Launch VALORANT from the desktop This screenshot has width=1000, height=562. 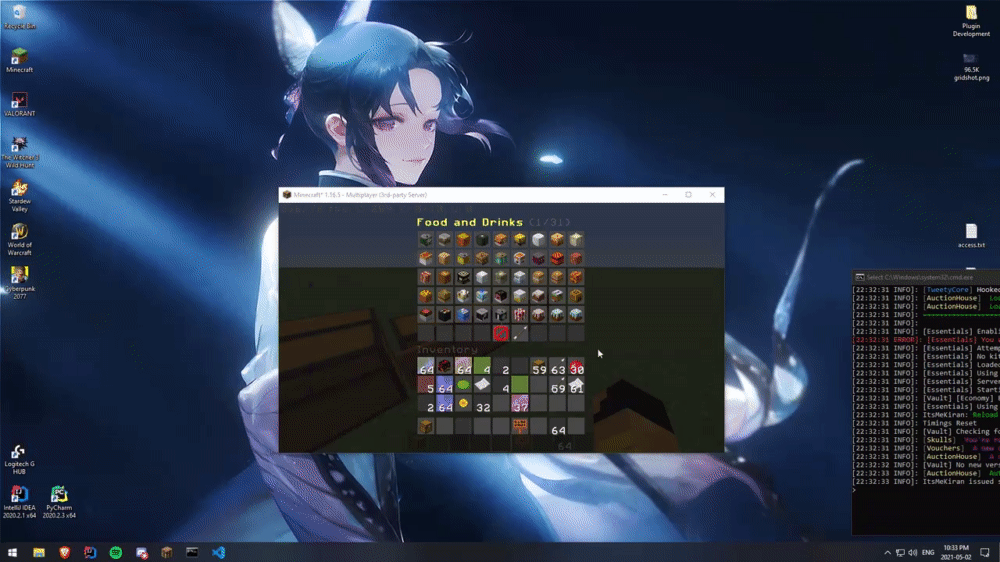(x=19, y=104)
